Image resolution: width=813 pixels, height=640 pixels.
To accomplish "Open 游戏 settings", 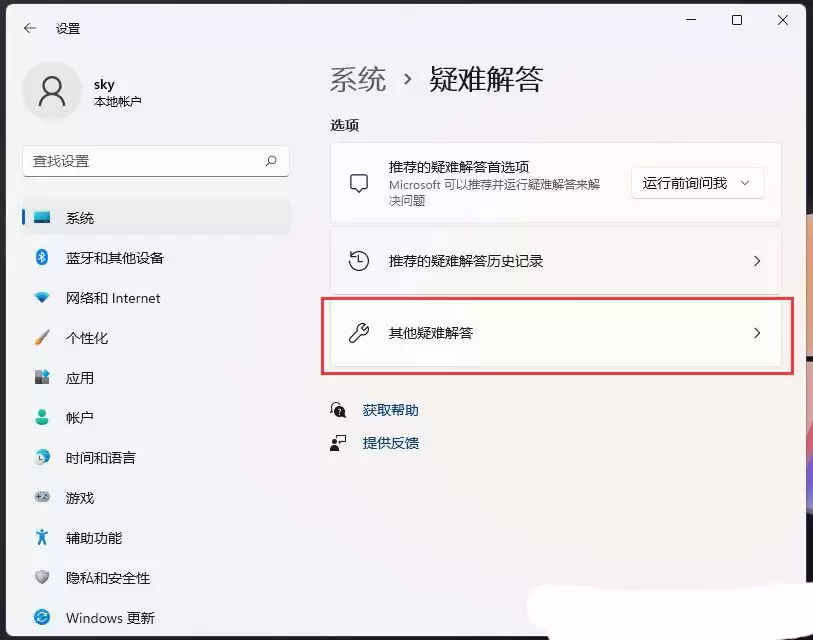I will [x=156, y=497].
